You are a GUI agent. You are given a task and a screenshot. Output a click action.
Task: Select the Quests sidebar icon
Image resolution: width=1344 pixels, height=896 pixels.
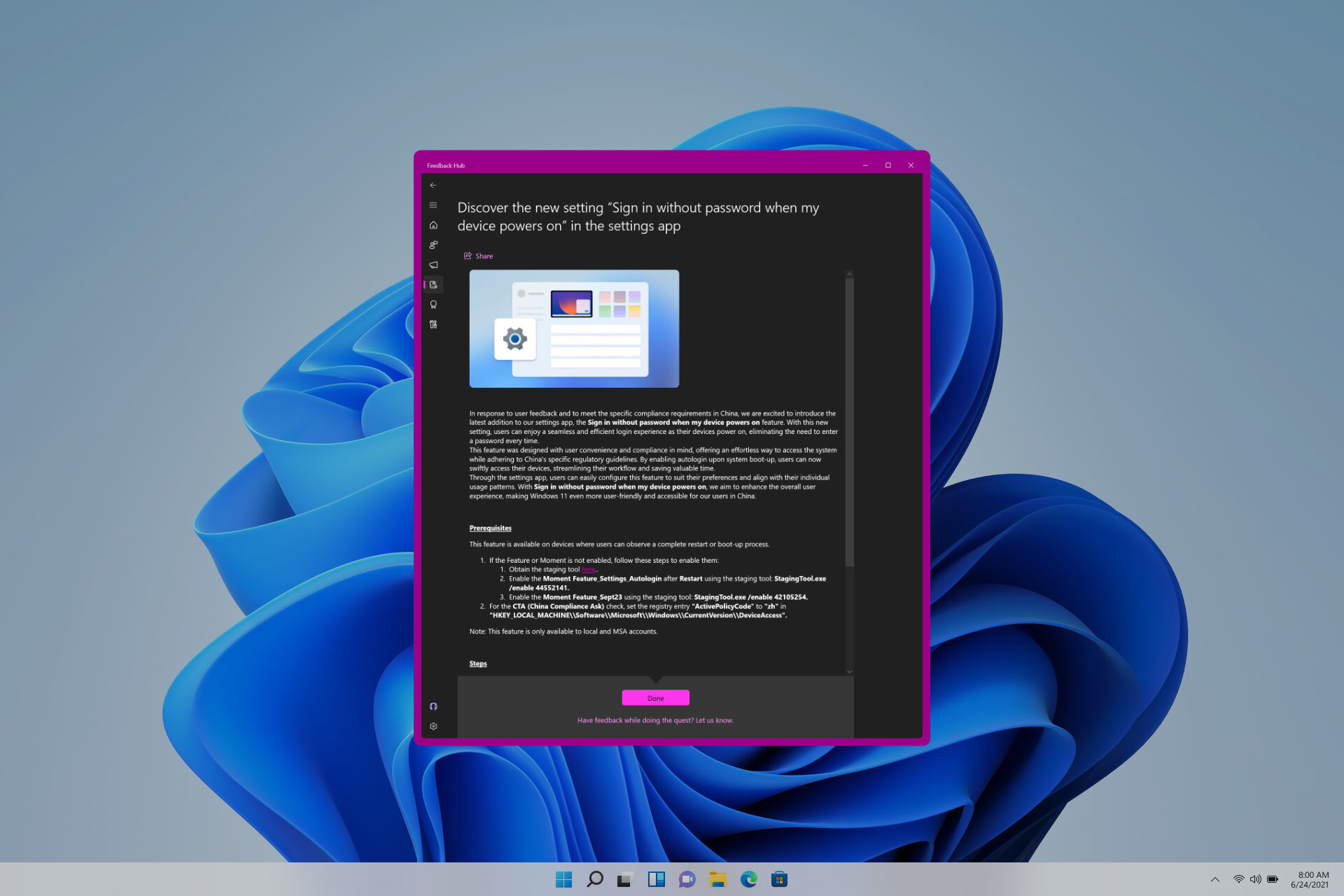pyautogui.click(x=433, y=285)
